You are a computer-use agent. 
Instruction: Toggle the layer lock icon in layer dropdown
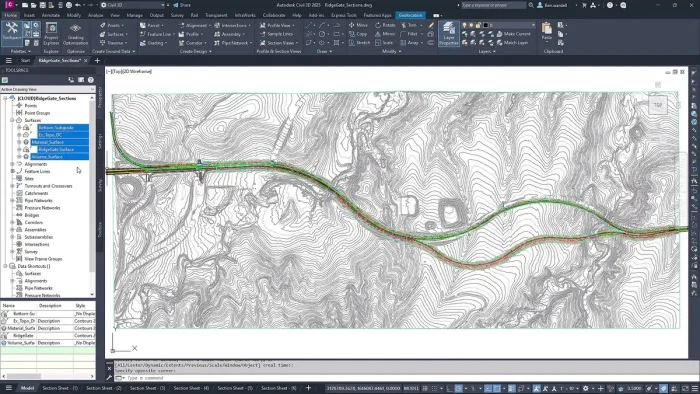(478, 25)
